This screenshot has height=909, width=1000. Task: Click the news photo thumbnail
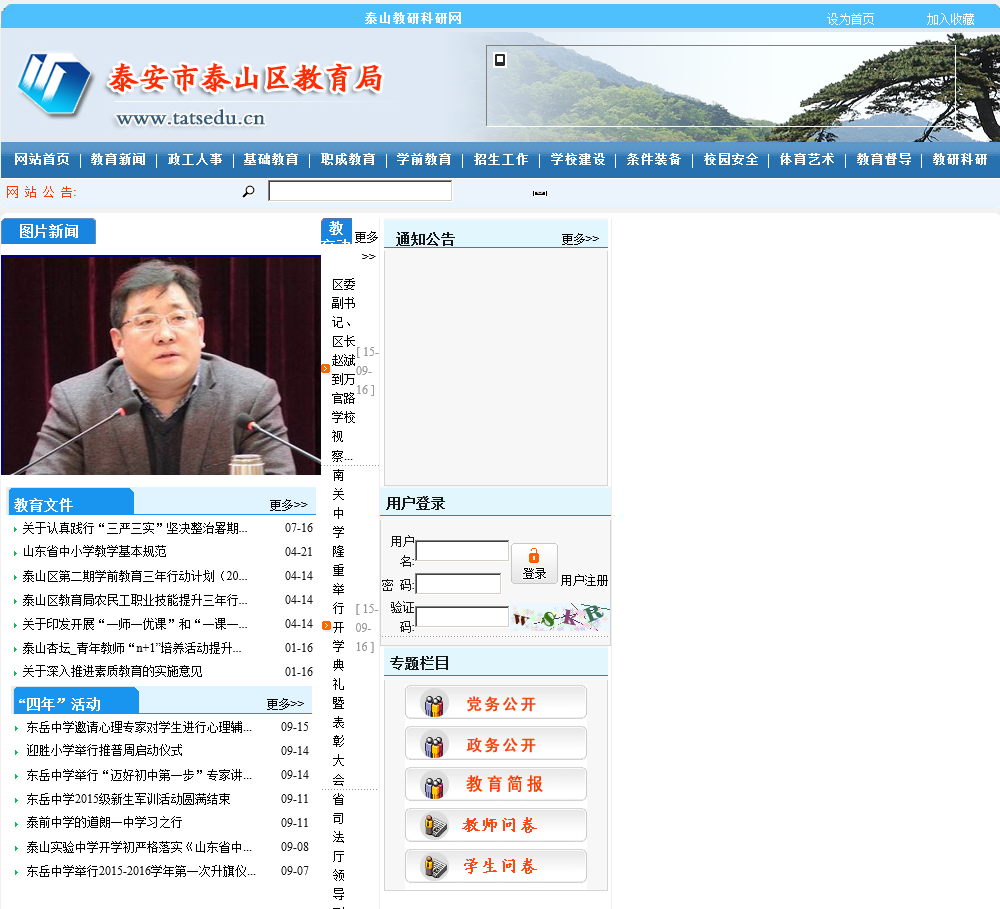point(161,365)
